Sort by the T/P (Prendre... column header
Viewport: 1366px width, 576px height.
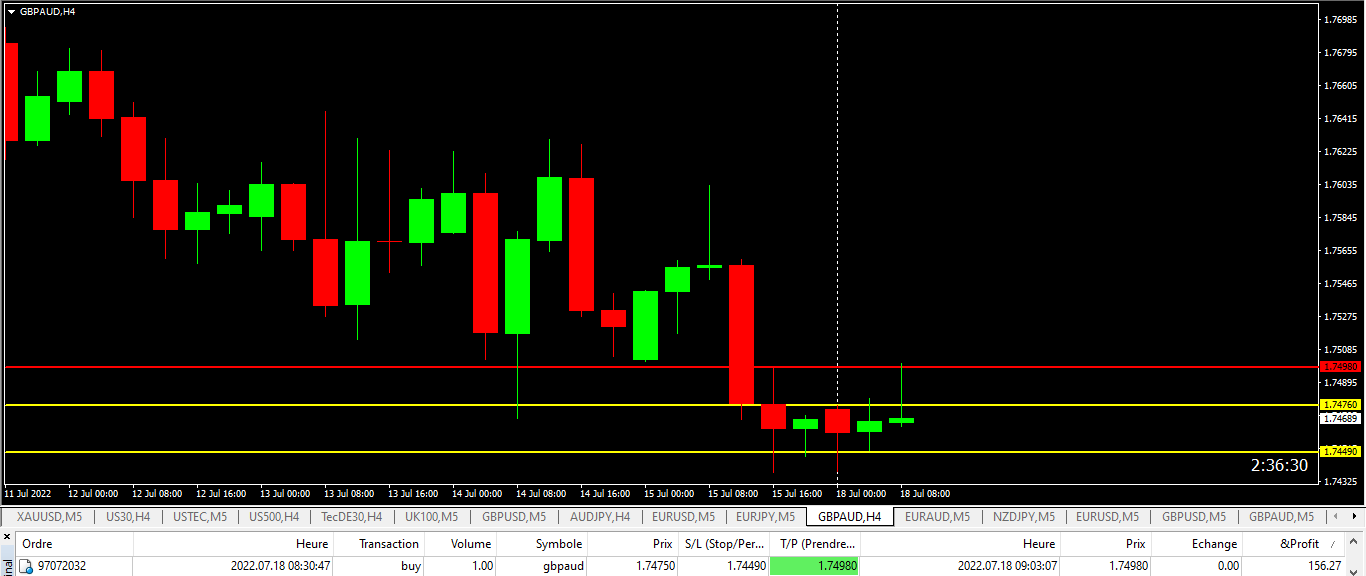coord(815,544)
